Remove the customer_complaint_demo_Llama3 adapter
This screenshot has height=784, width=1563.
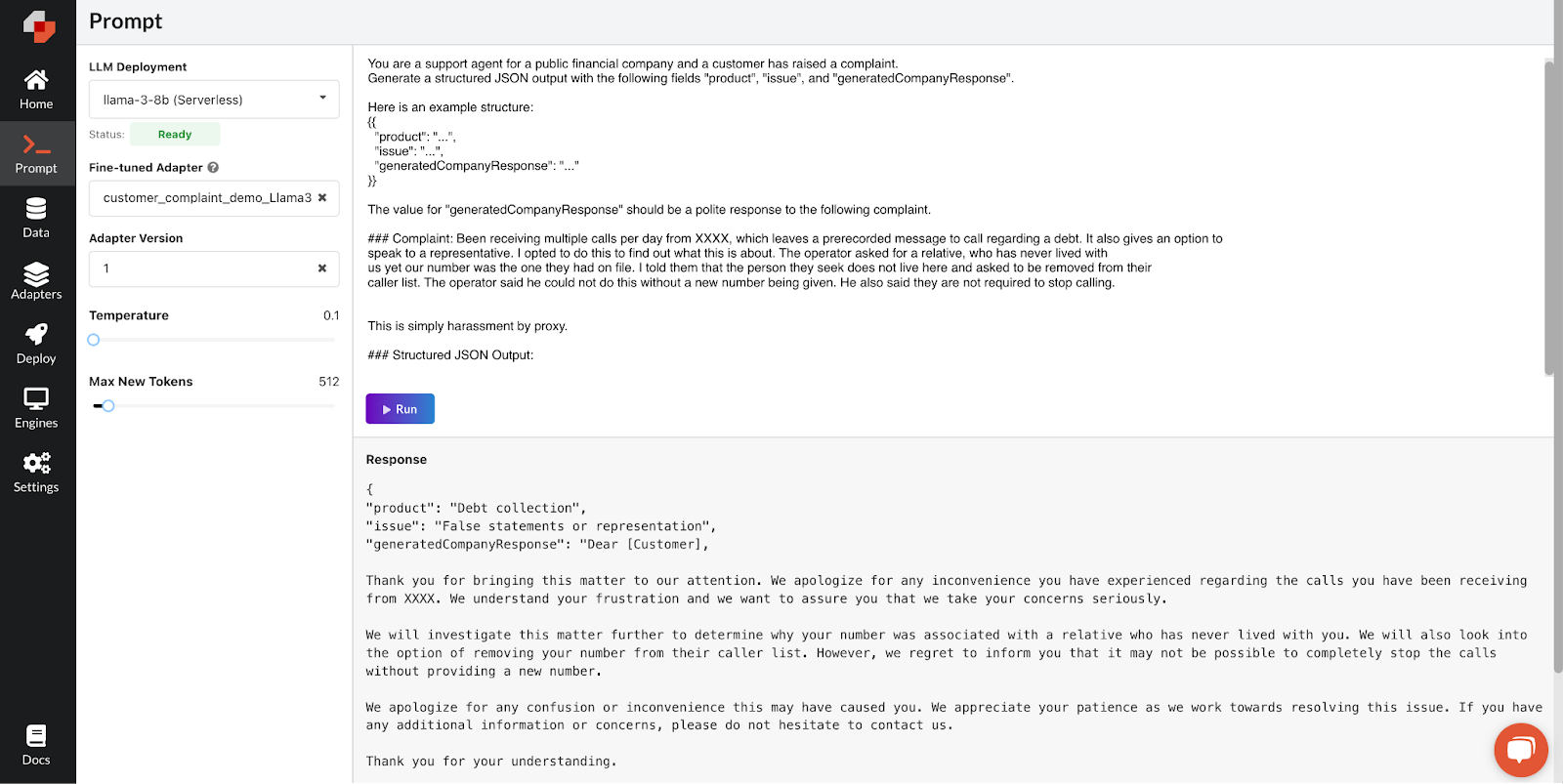pyautogui.click(x=322, y=198)
